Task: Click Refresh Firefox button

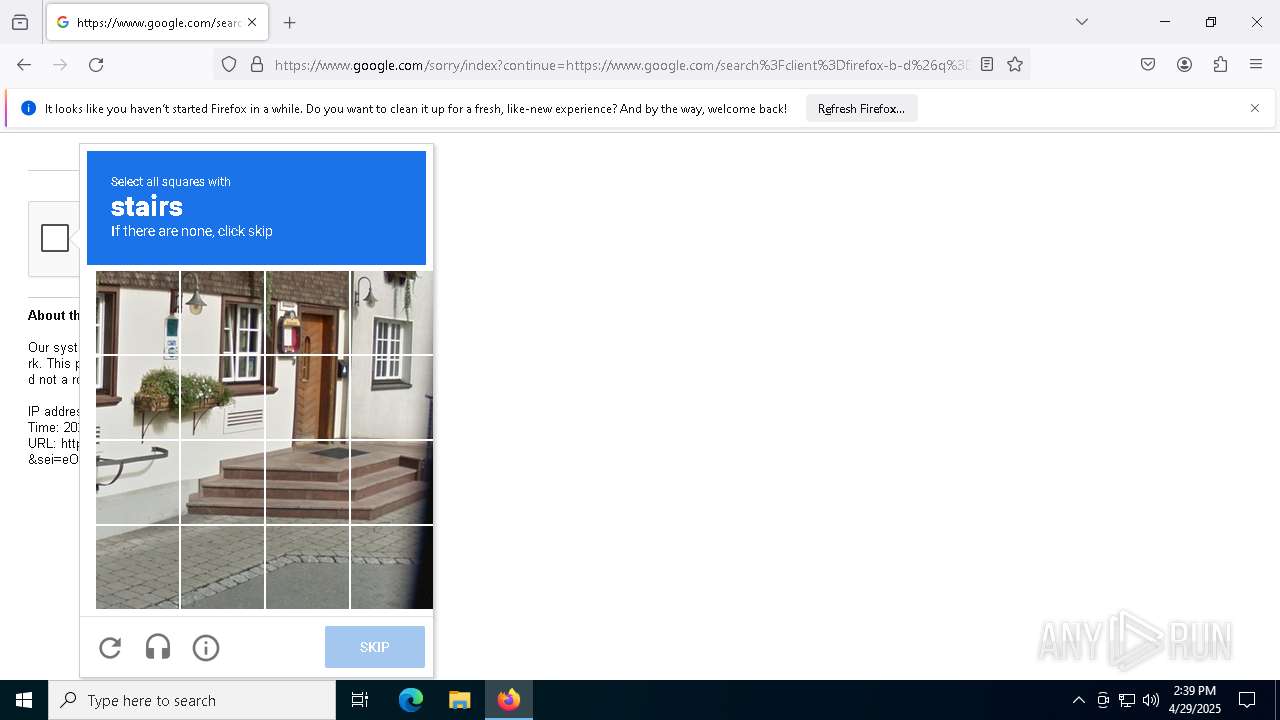Action: (x=861, y=108)
